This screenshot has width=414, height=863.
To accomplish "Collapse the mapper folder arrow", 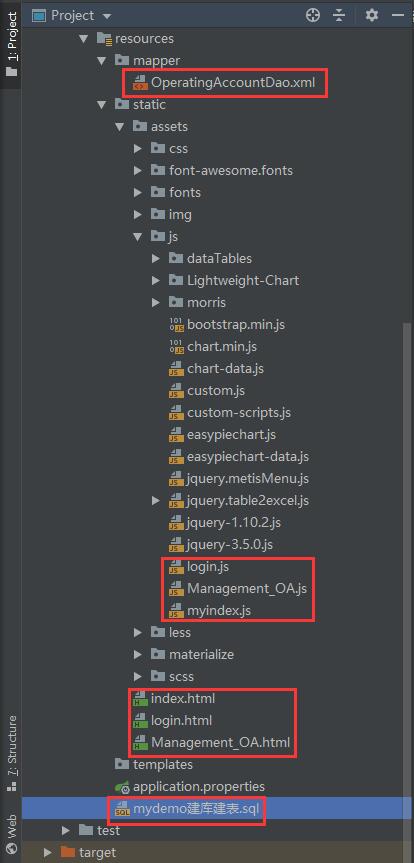I will tap(102, 61).
